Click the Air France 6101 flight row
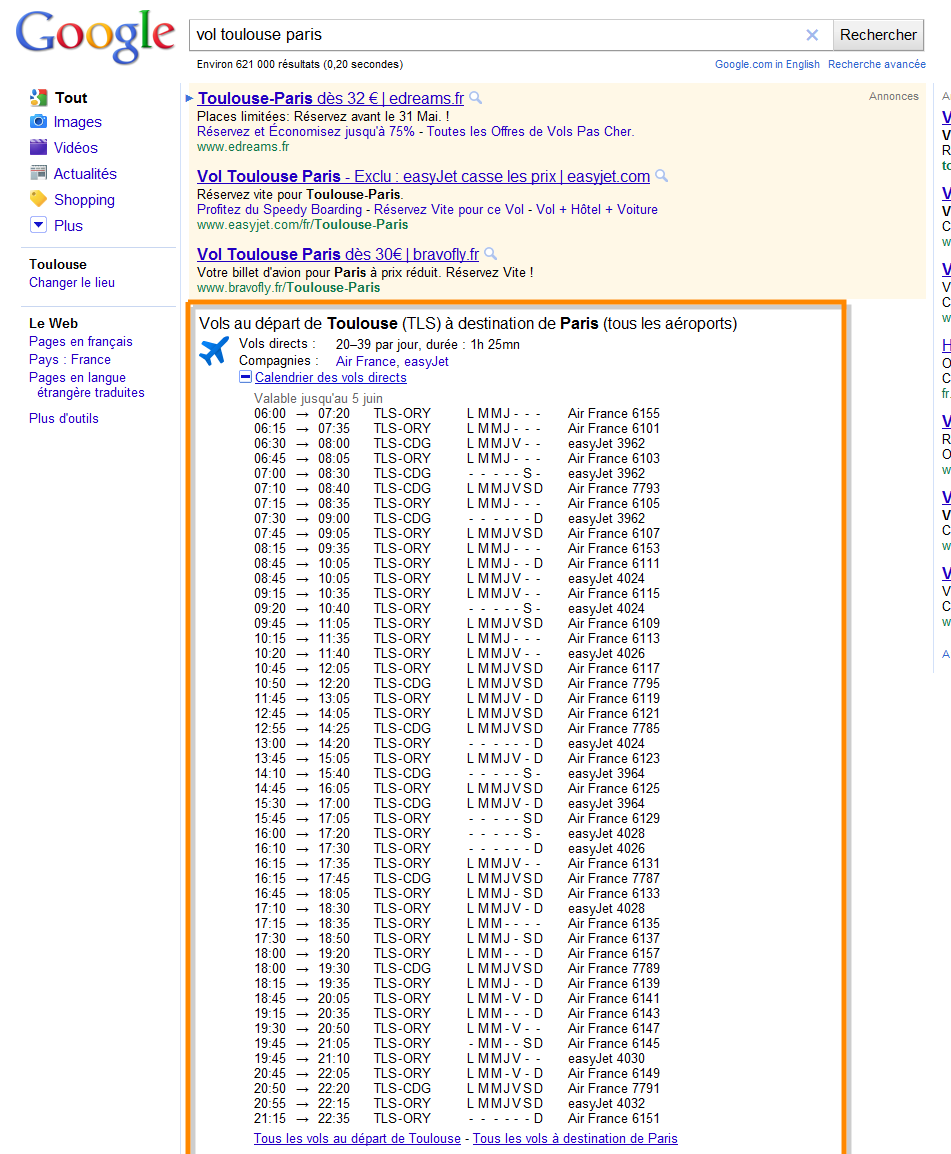The image size is (951, 1154). click(457, 428)
